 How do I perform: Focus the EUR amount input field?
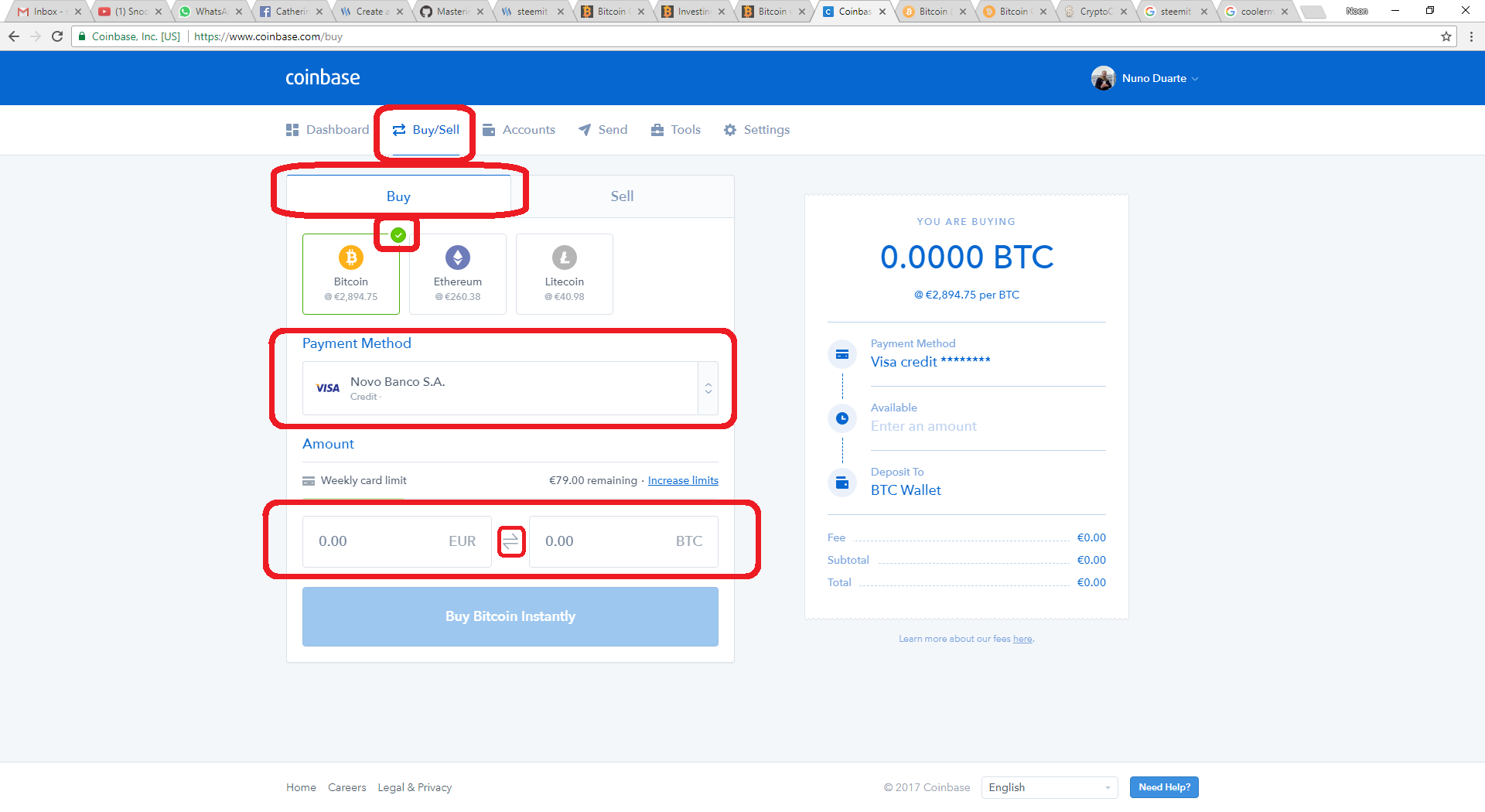(397, 541)
